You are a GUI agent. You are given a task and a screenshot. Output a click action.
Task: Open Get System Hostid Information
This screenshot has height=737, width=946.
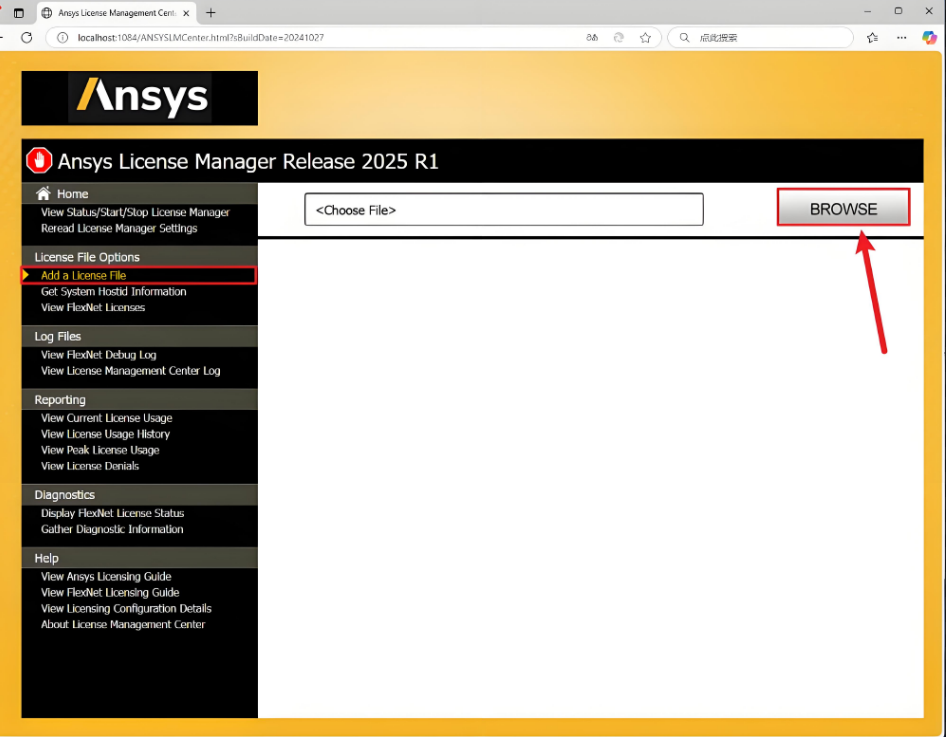coord(113,291)
